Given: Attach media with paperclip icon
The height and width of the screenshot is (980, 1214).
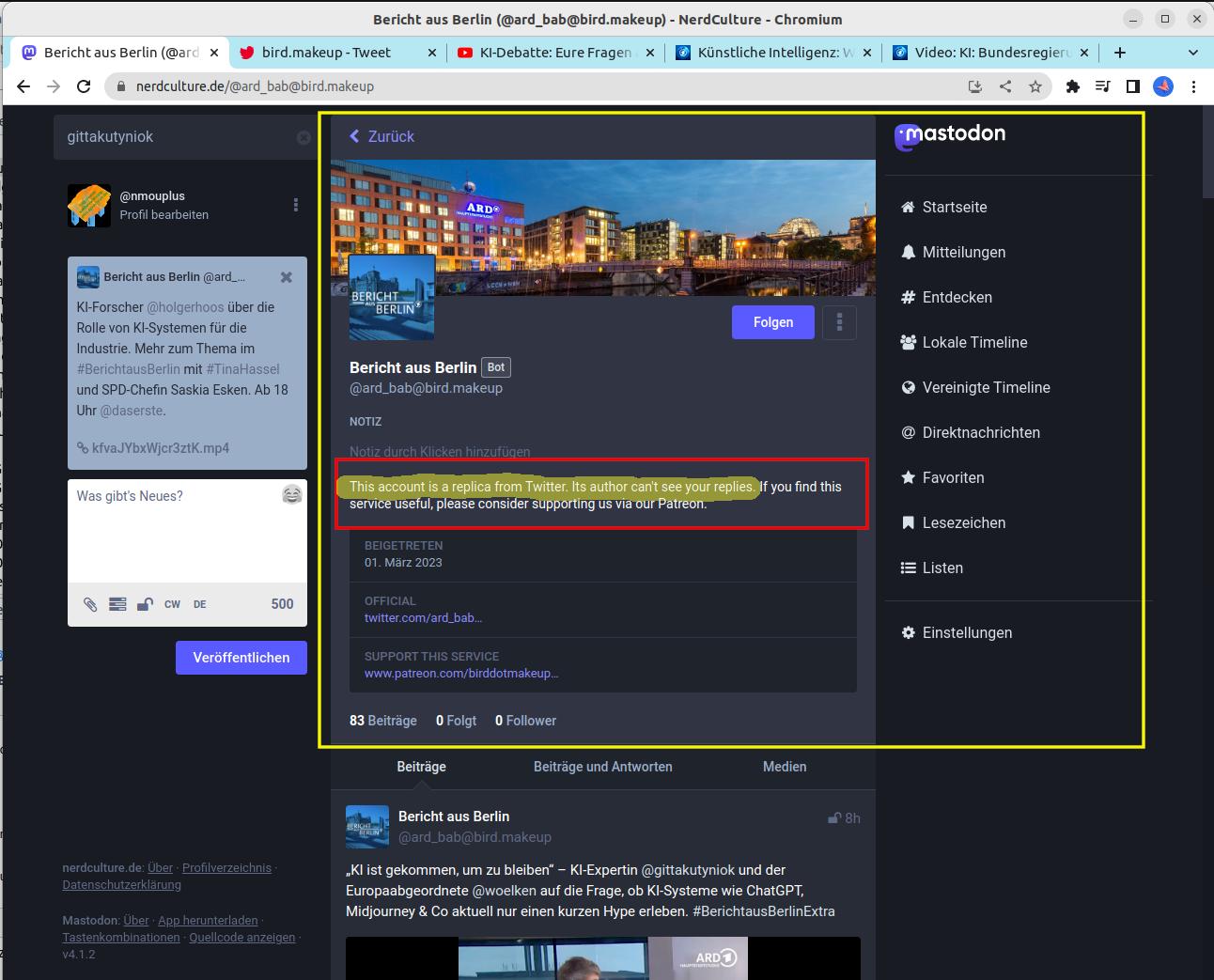Looking at the screenshot, I should pos(90,604).
